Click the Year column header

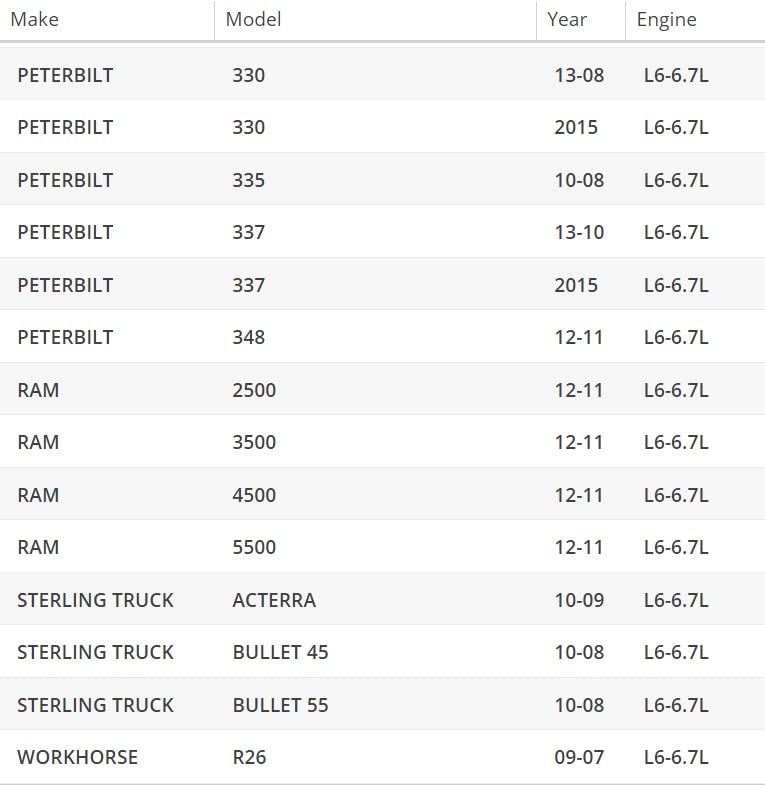(x=567, y=19)
